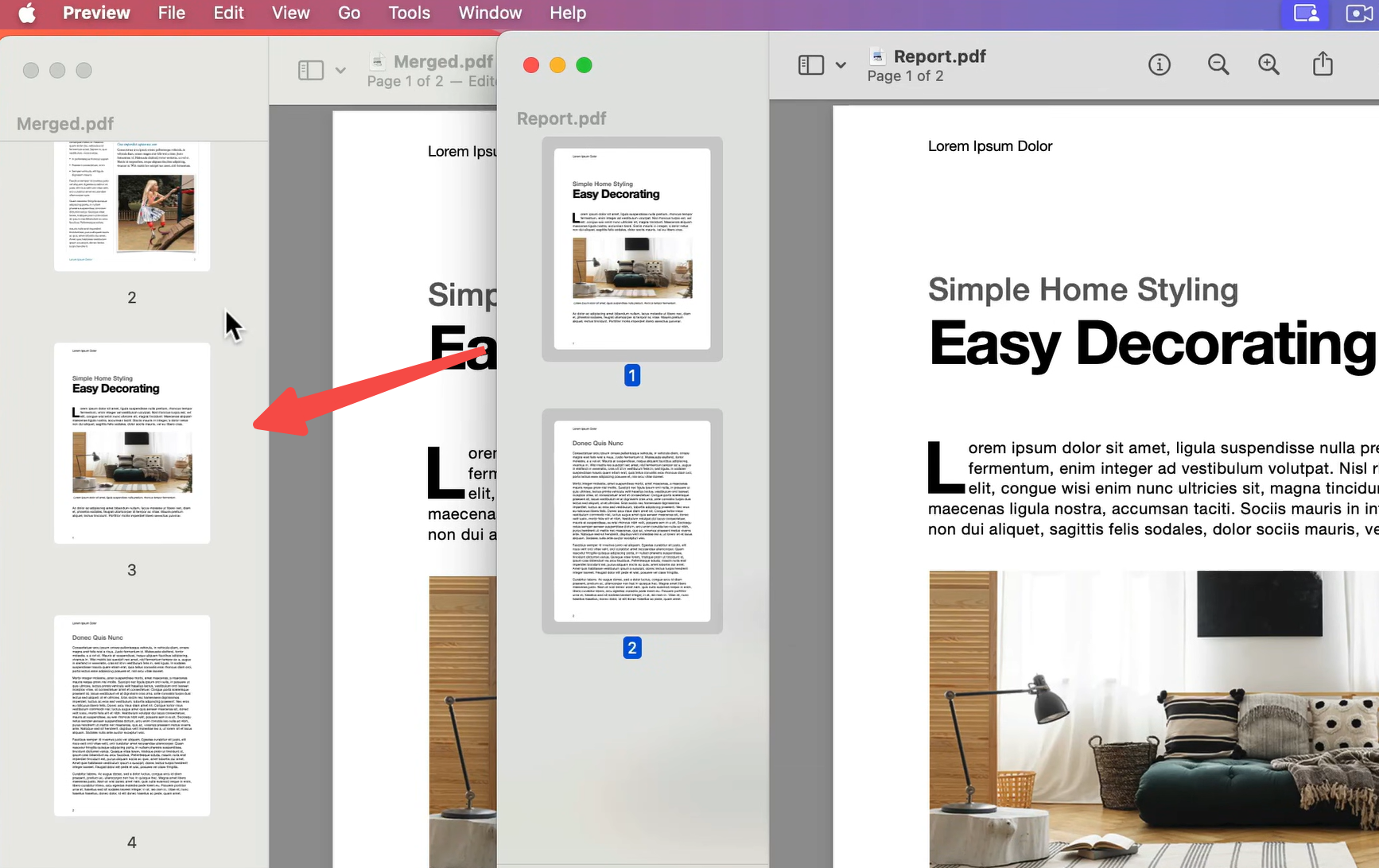Click the page number 4 label in Merged.pdf sidebar
This screenshot has width=1379, height=868.
(x=132, y=843)
